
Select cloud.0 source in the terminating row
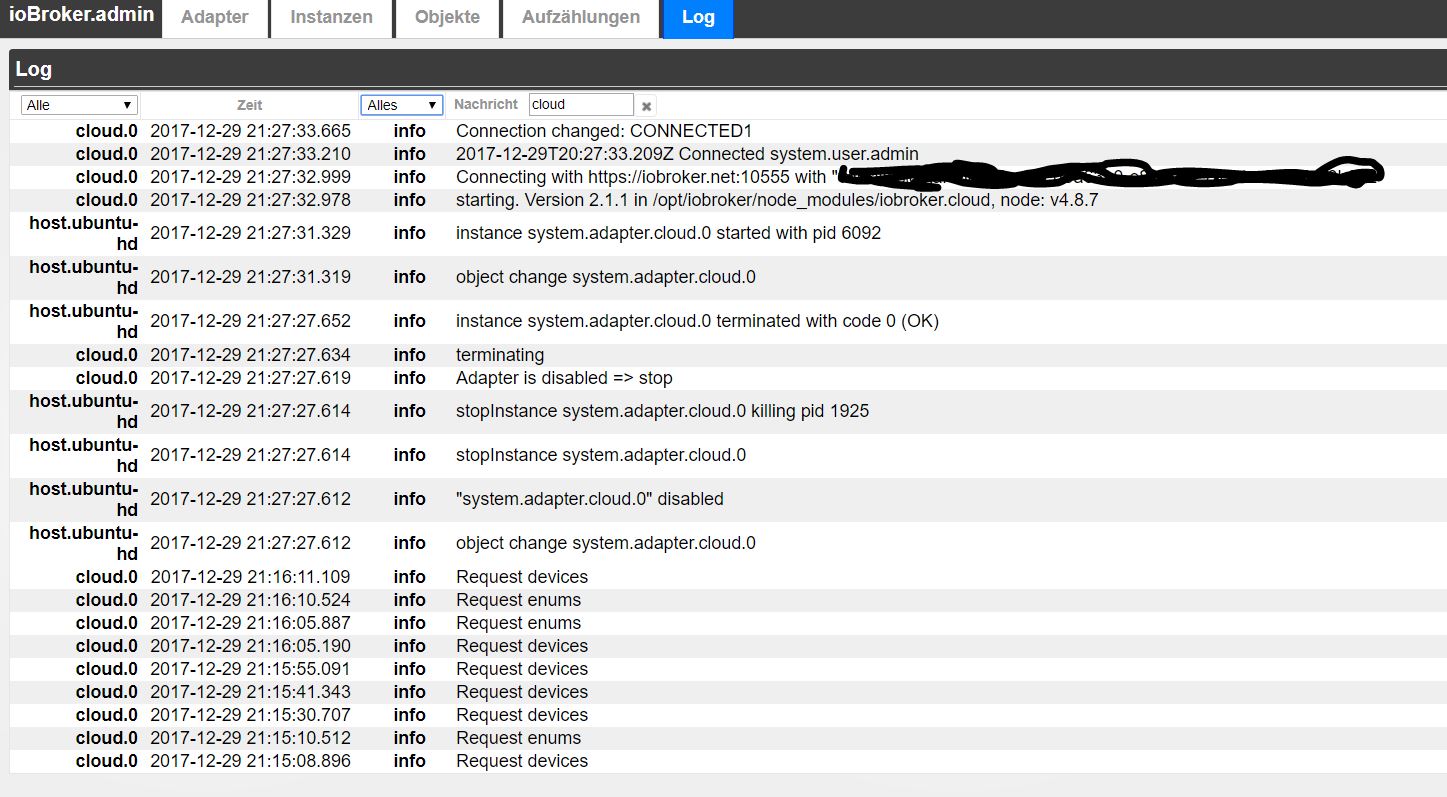107,355
